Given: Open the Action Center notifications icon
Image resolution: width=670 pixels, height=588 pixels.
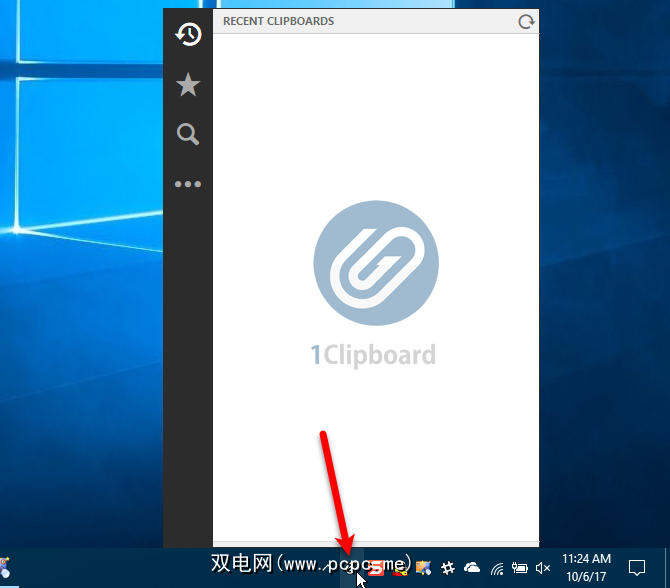Looking at the screenshot, I should point(637,568).
